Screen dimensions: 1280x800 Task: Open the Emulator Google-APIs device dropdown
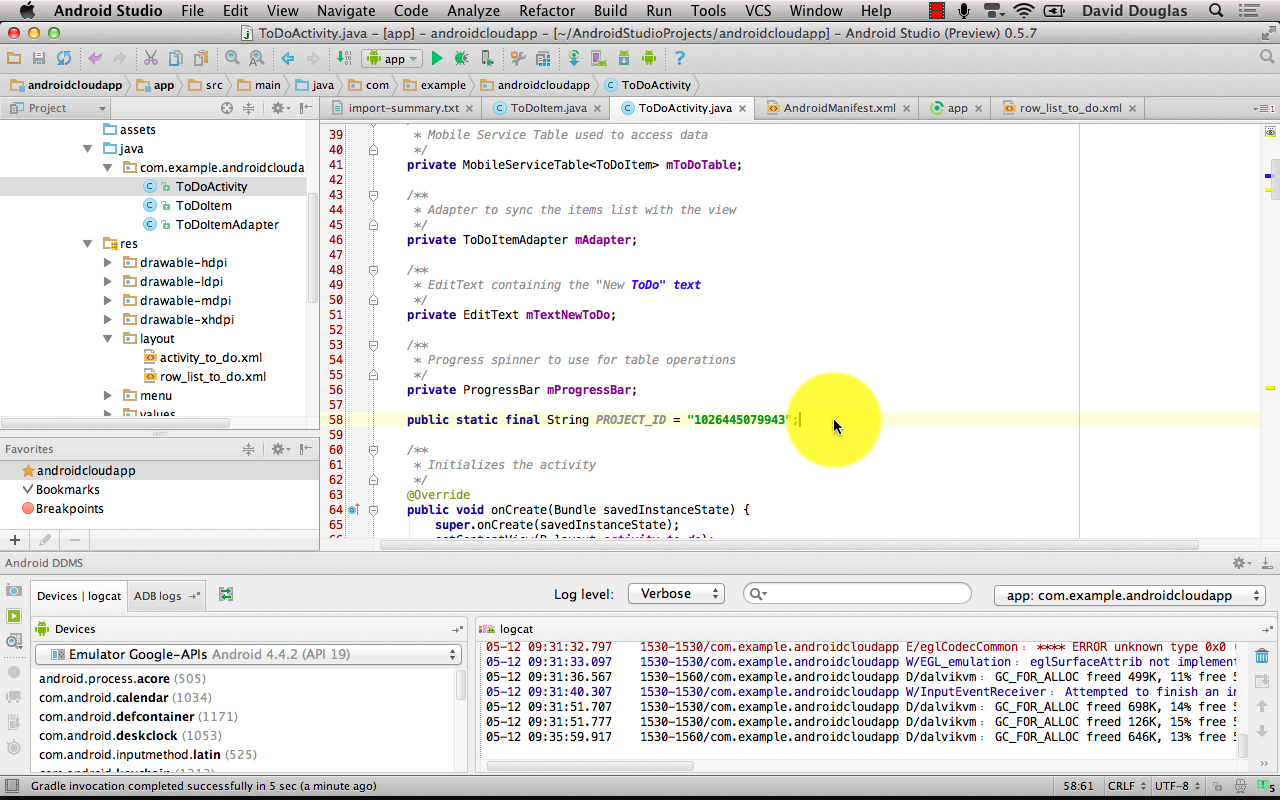(x=248, y=654)
